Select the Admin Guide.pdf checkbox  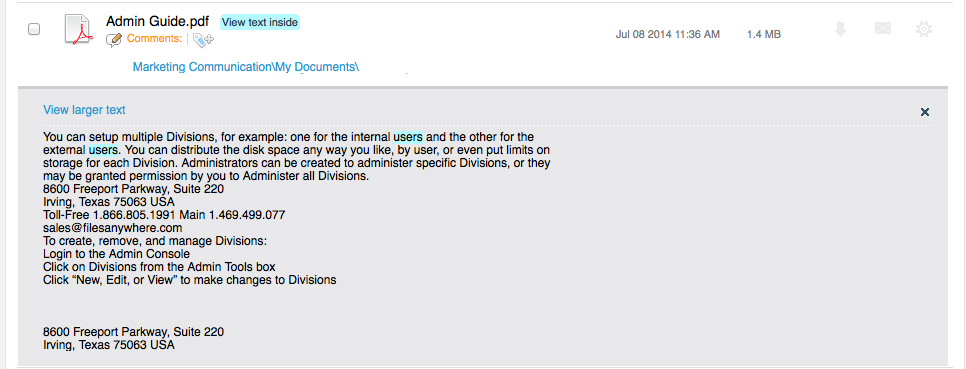tap(34, 29)
